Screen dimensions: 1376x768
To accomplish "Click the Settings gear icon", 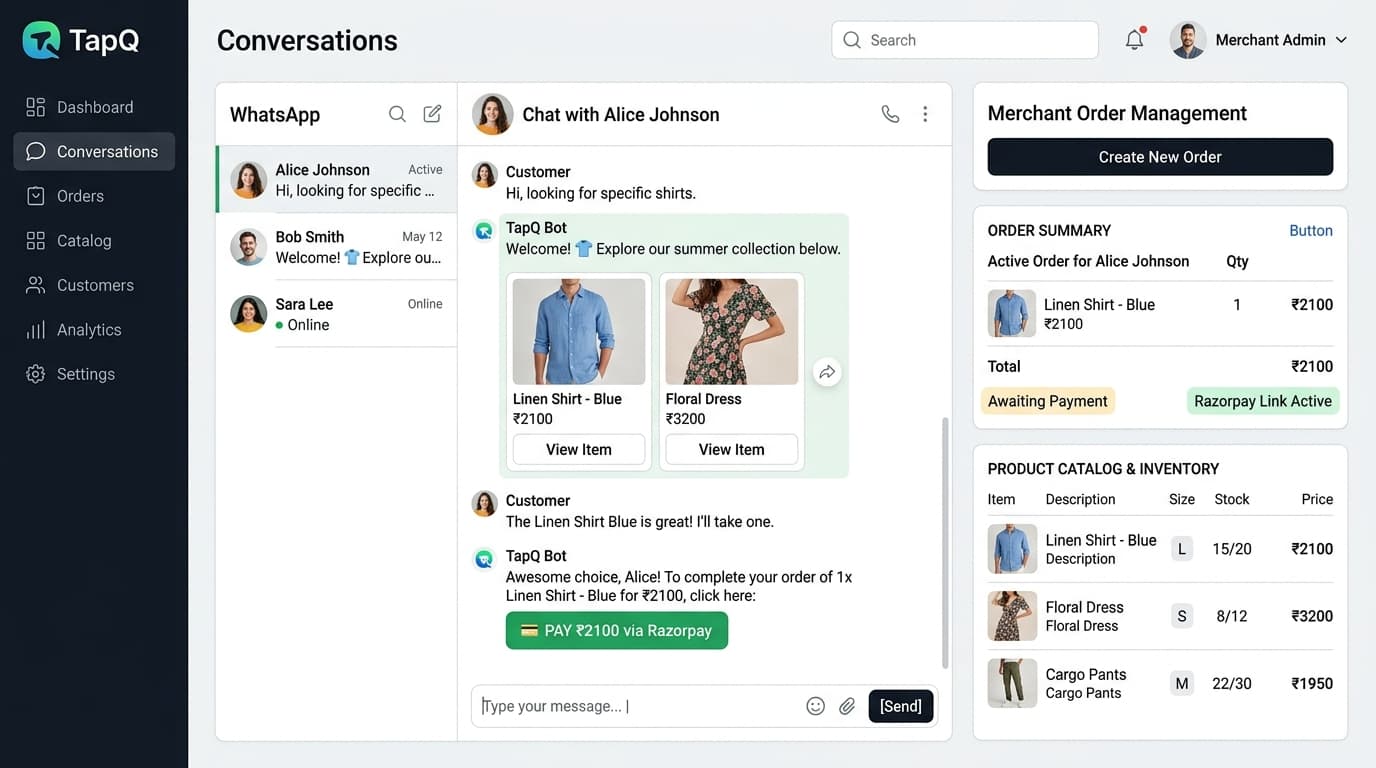I will coord(36,374).
